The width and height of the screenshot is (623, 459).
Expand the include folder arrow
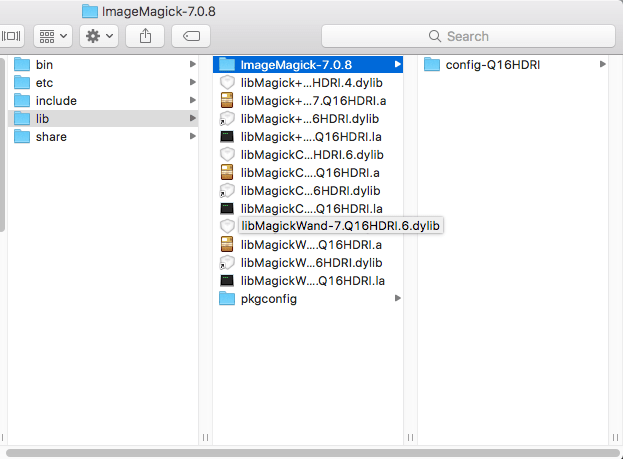(x=193, y=100)
